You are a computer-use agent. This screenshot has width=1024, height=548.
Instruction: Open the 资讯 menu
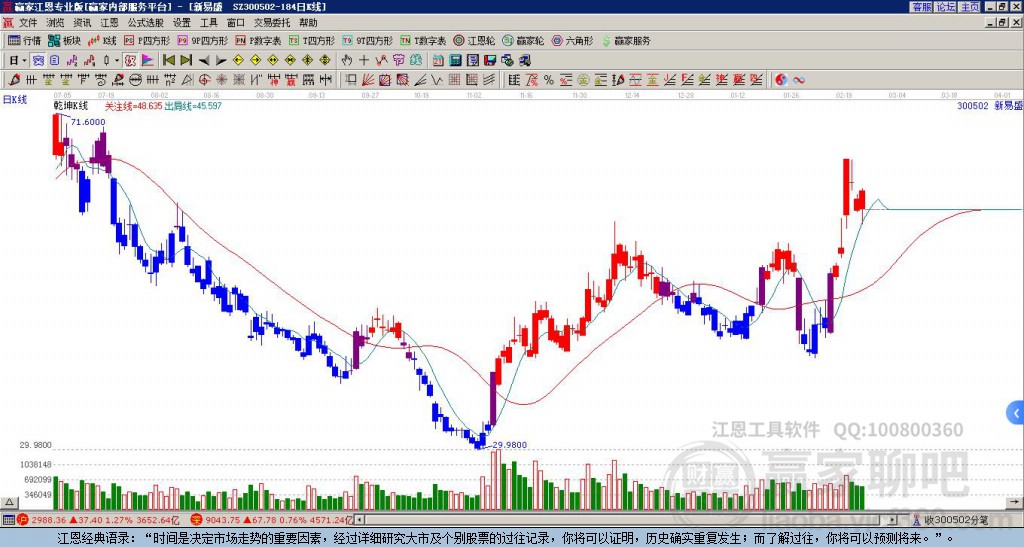coord(82,23)
